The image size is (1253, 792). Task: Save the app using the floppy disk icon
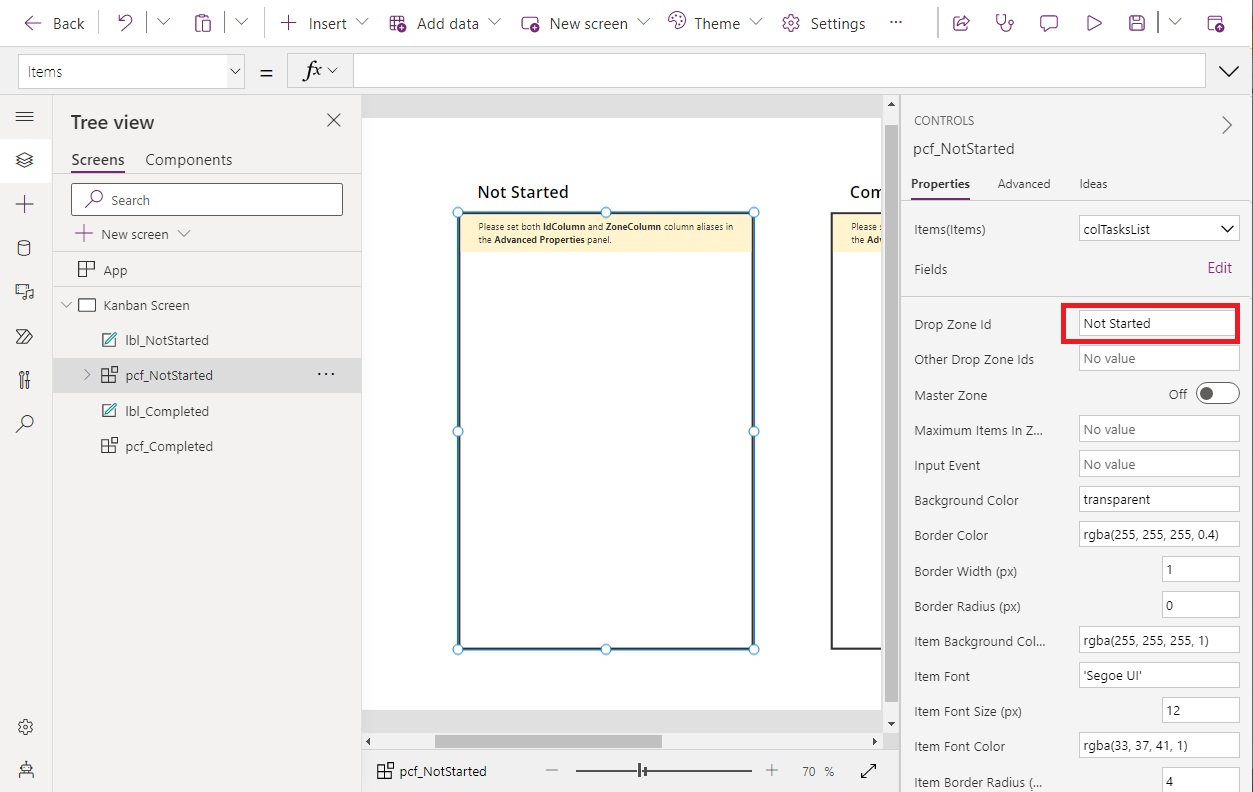pos(1136,22)
